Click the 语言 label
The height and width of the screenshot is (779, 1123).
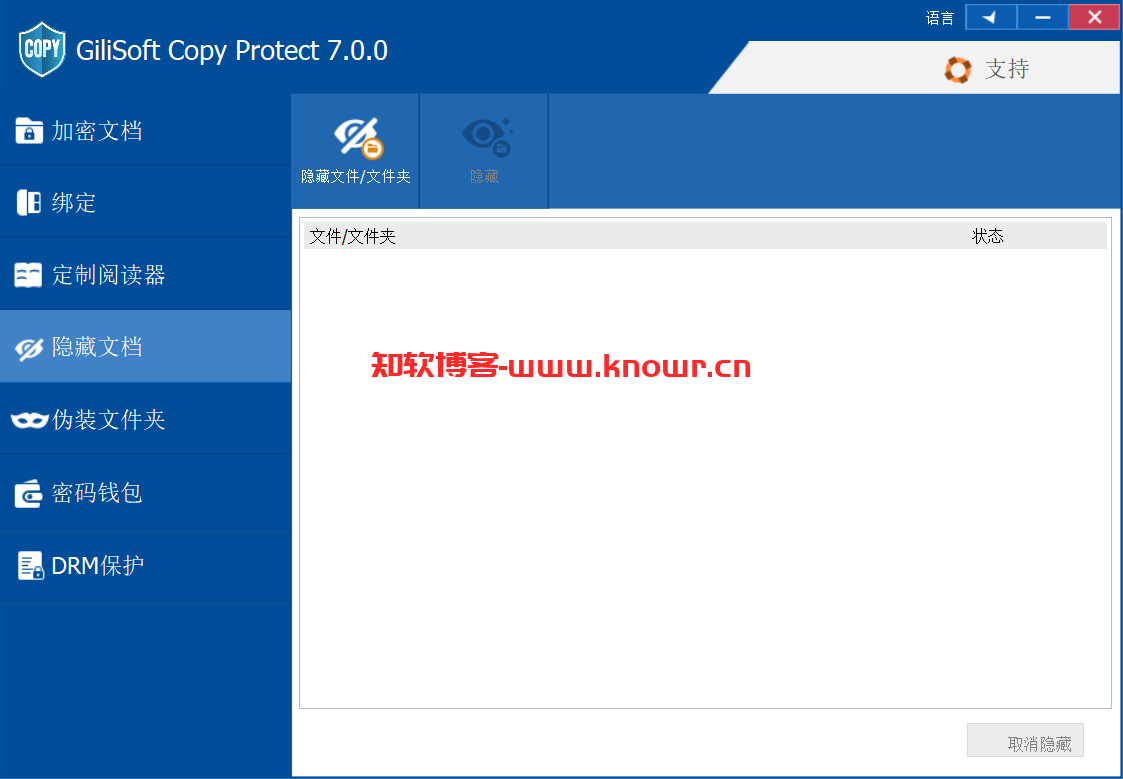coord(940,18)
